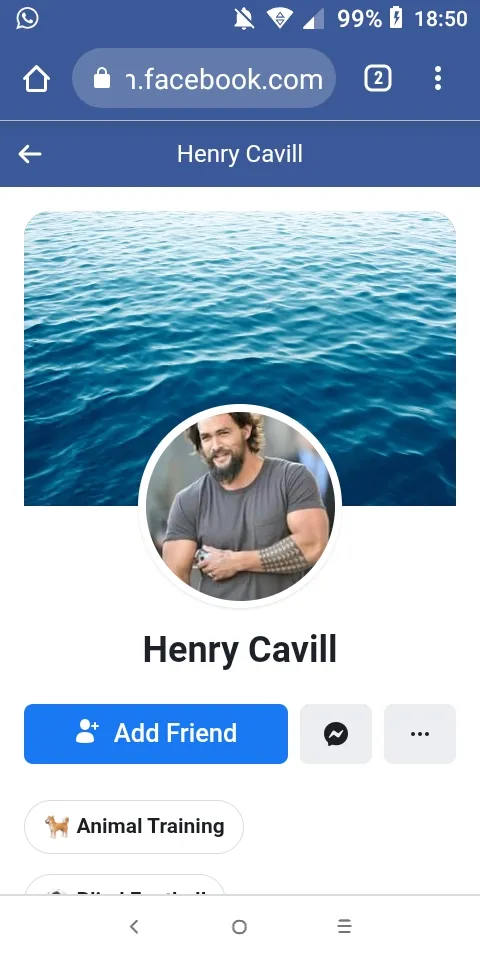Select the Animal Training hobby chip

point(133,827)
